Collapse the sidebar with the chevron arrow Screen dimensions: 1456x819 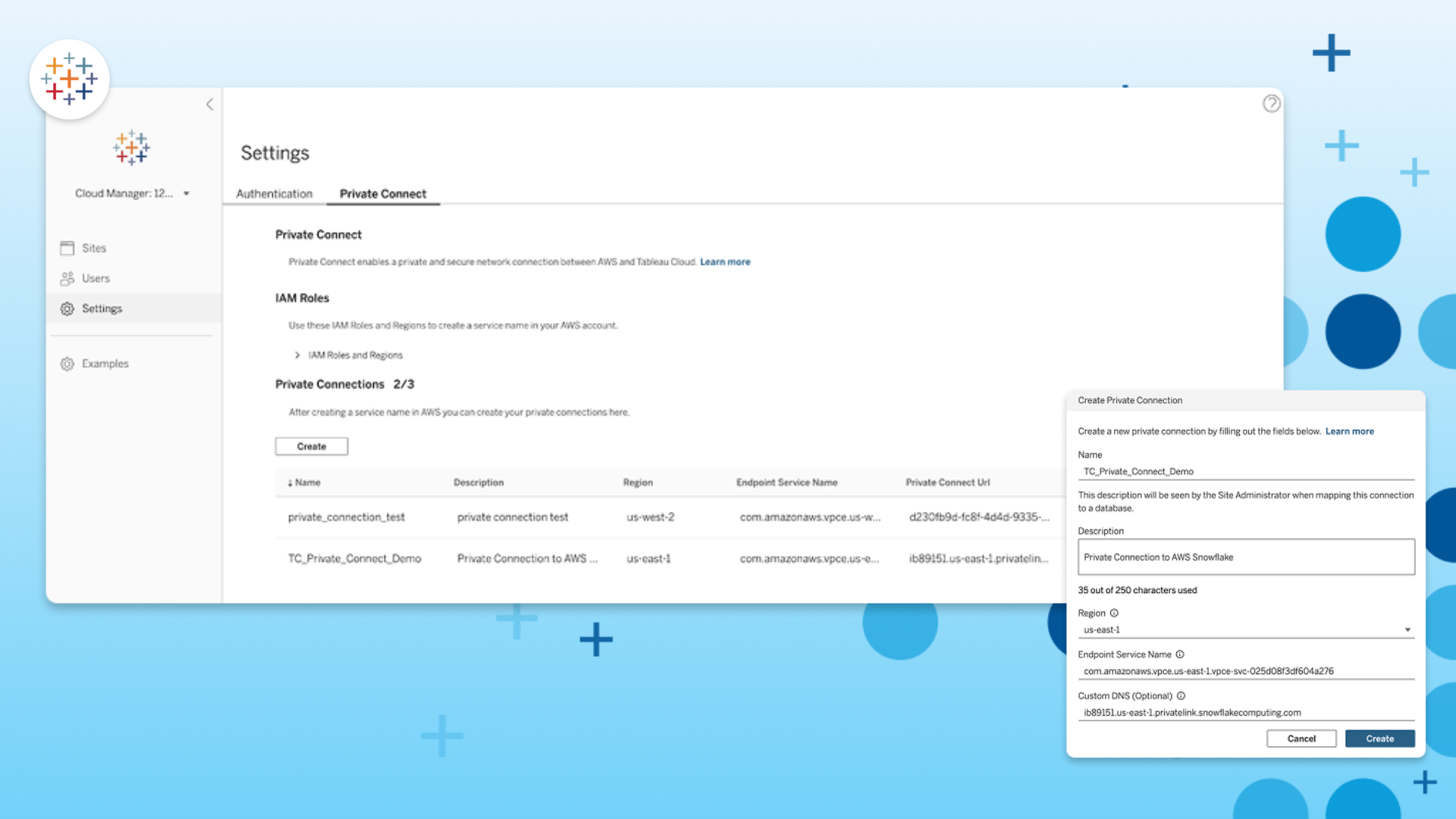pos(209,105)
